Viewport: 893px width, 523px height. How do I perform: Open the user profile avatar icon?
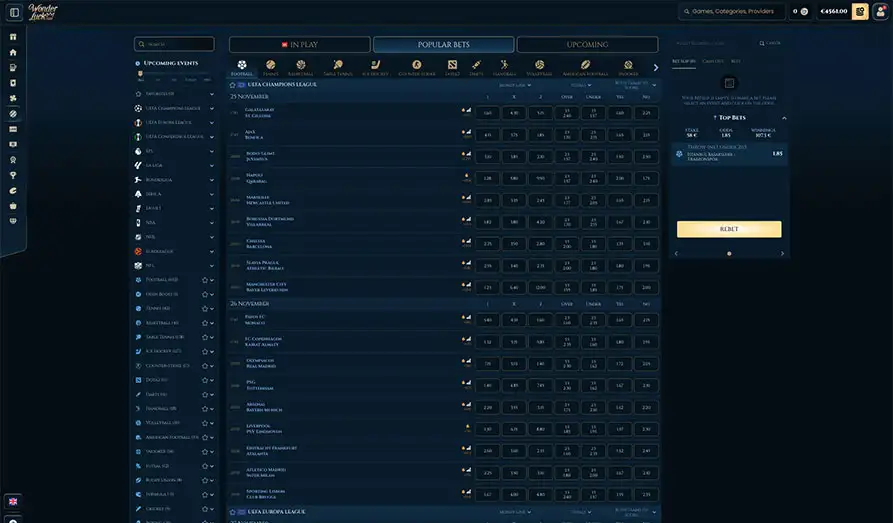pyautogui.click(x=880, y=11)
